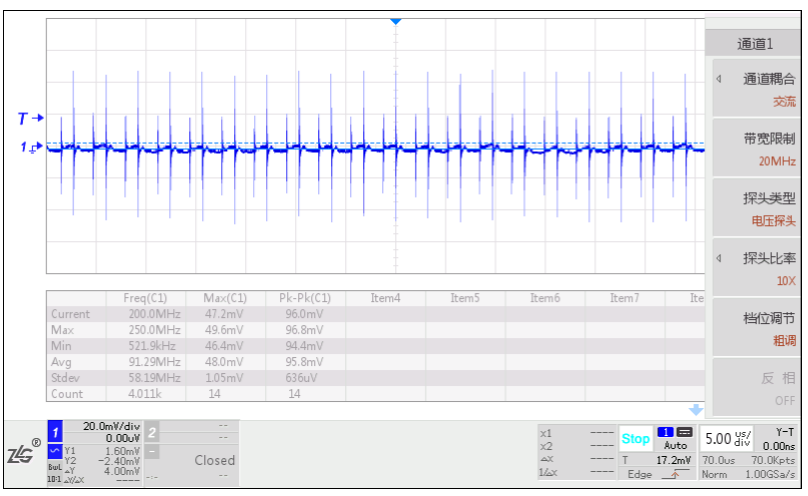The width and height of the screenshot is (808, 496).
Task: Click the AC coupling wave icon
Action: (x=55, y=452)
